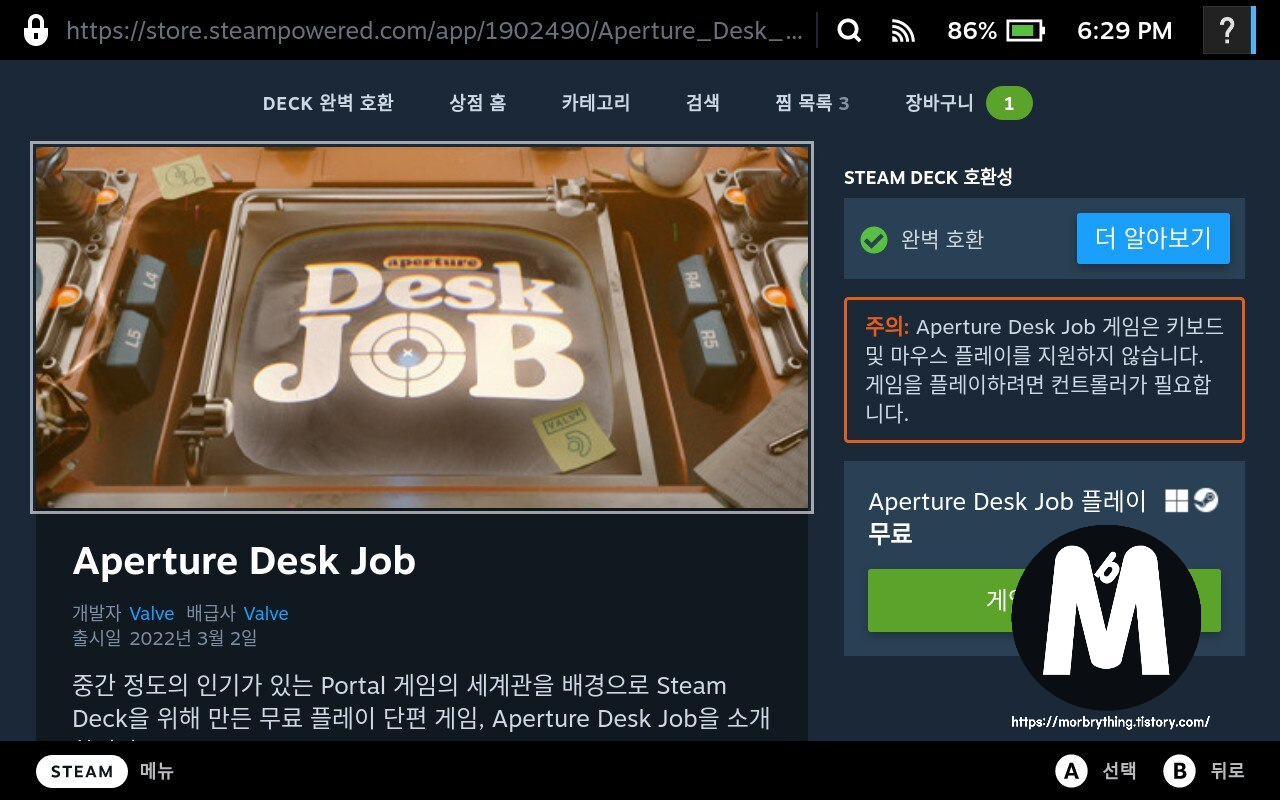Click the 더 알아보기 button

tap(1153, 238)
